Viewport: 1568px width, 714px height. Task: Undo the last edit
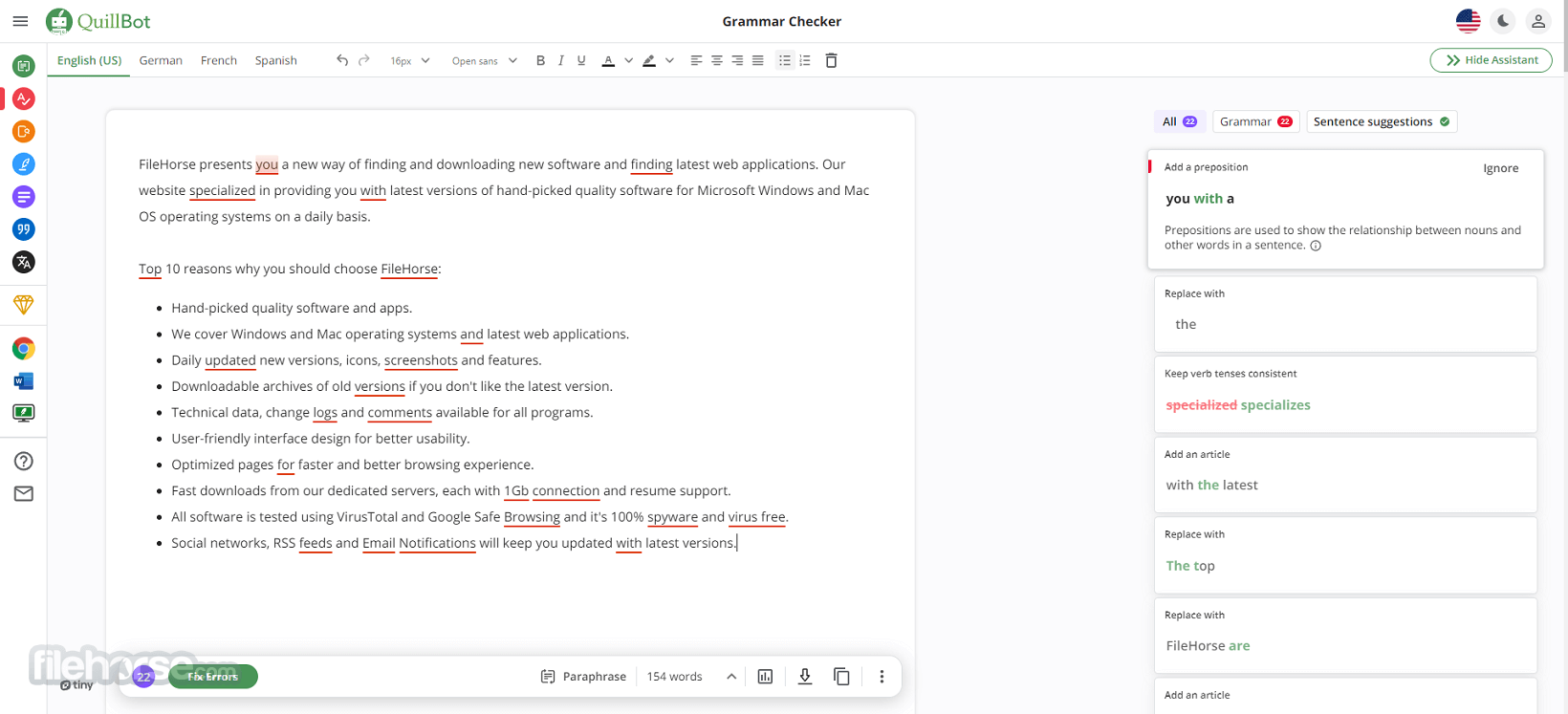pos(342,60)
